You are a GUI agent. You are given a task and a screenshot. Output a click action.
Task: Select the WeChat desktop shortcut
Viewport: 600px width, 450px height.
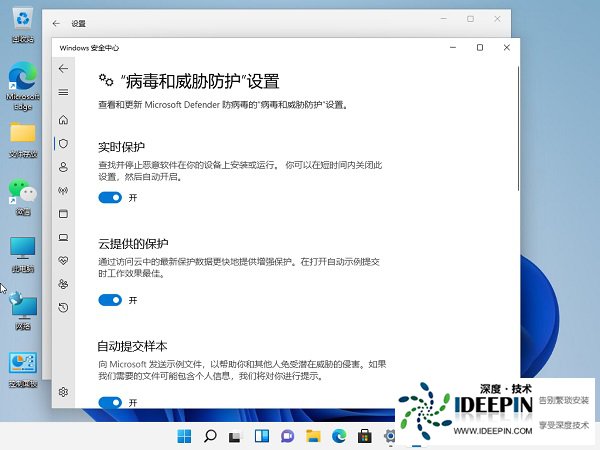(x=23, y=197)
